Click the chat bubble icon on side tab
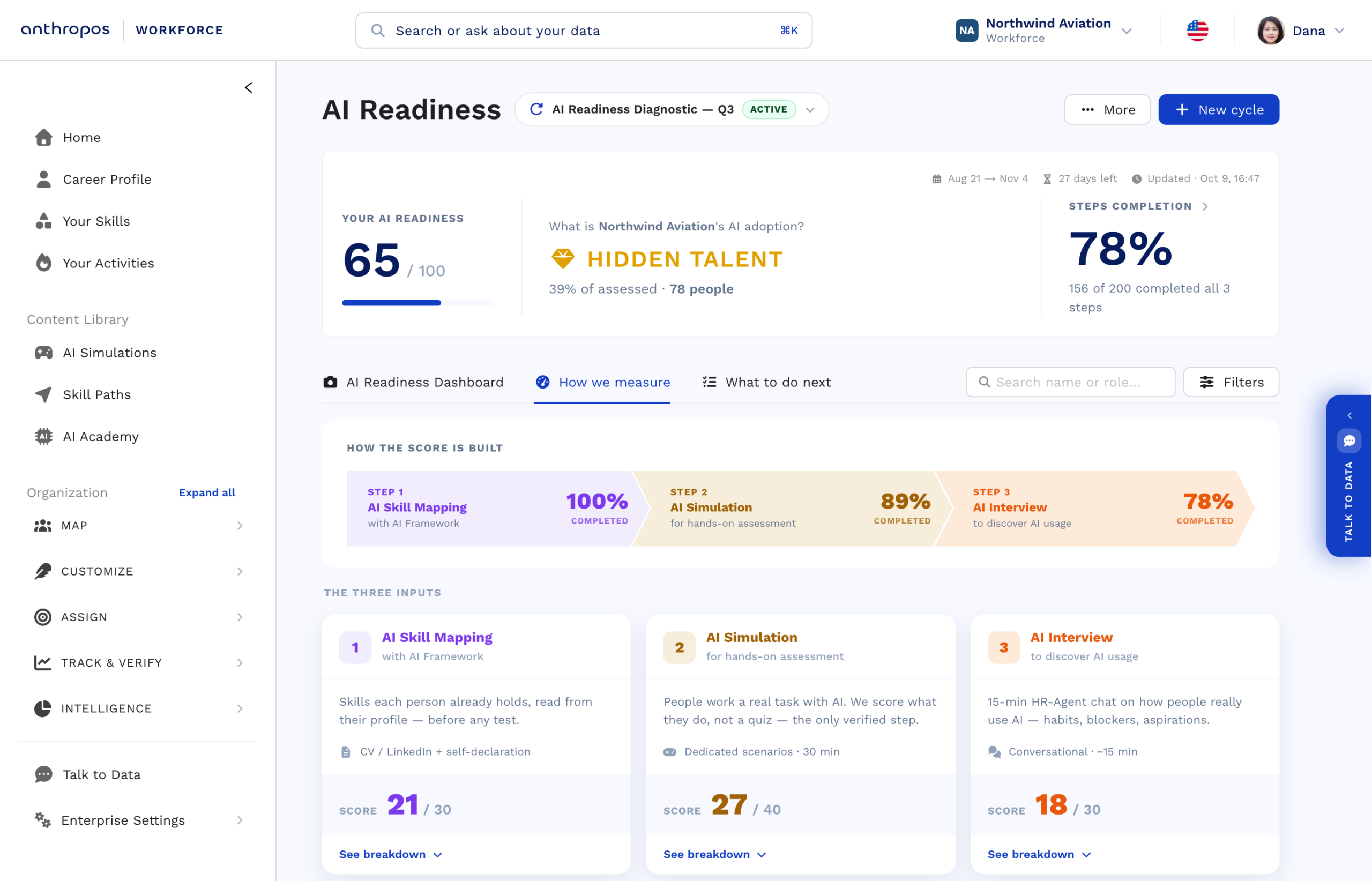This screenshot has width=1372, height=881. 1349,441
